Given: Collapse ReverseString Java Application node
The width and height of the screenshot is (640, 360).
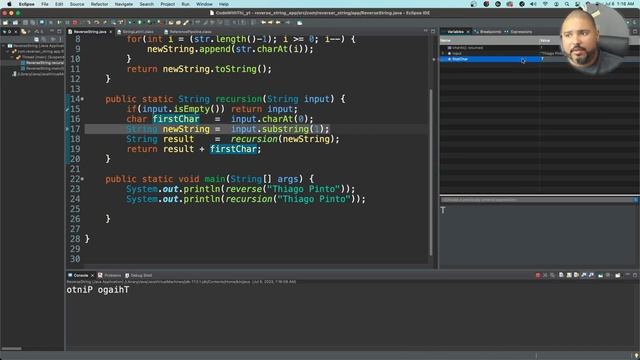Looking at the screenshot, I should [4, 46].
